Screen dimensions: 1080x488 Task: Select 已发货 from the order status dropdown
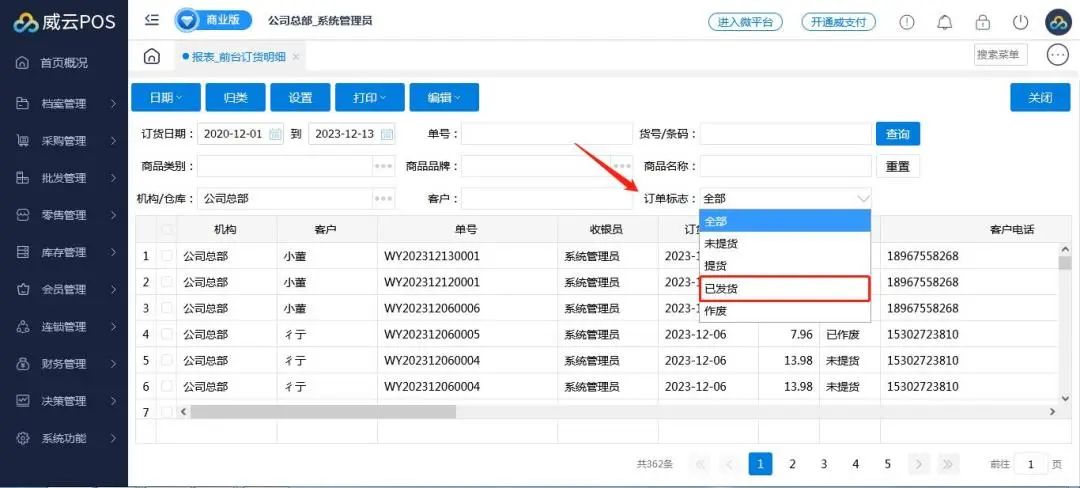pos(784,288)
